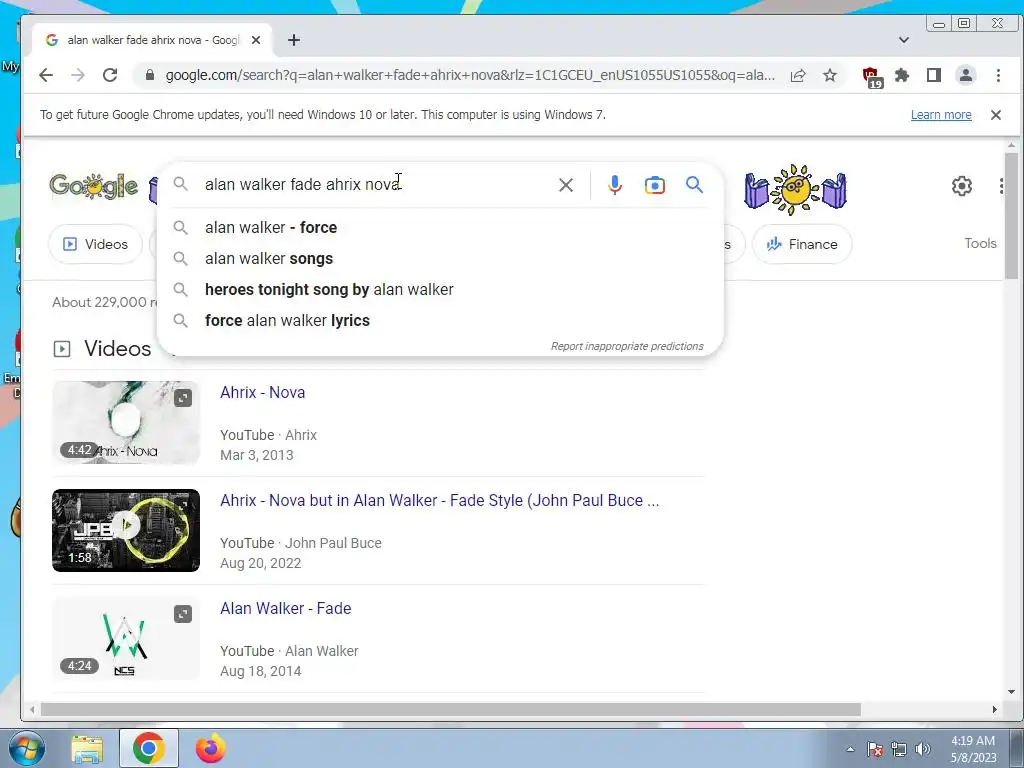The width and height of the screenshot is (1024, 768).
Task: Click the Chrome taskbar icon
Action: pos(149,748)
